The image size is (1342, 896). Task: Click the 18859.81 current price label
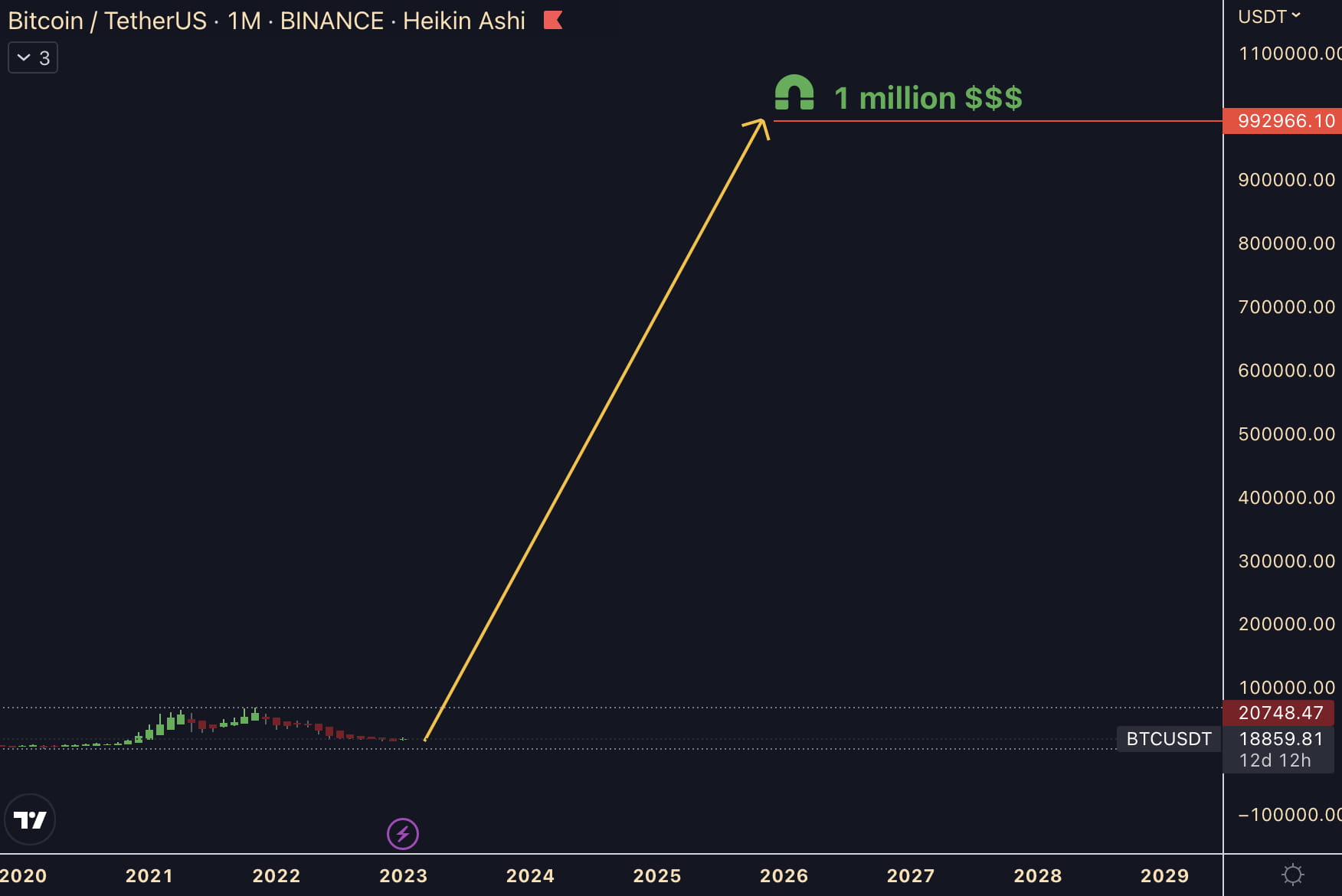[1280, 739]
